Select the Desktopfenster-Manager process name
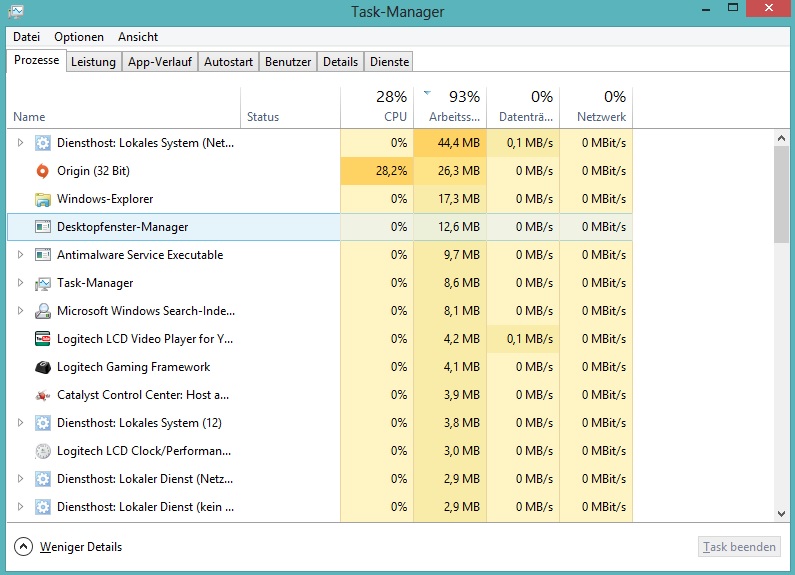 click(x=123, y=227)
